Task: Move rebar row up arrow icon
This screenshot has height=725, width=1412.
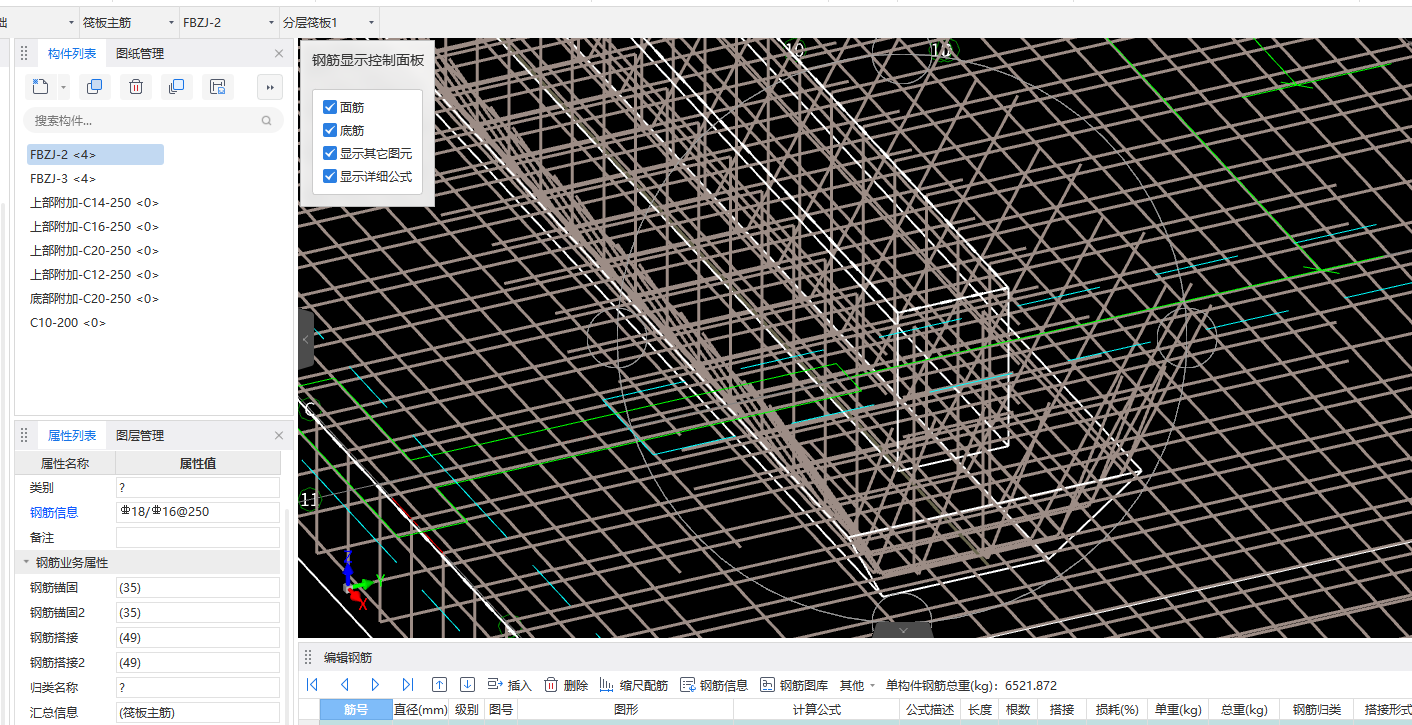Action: 439,685
